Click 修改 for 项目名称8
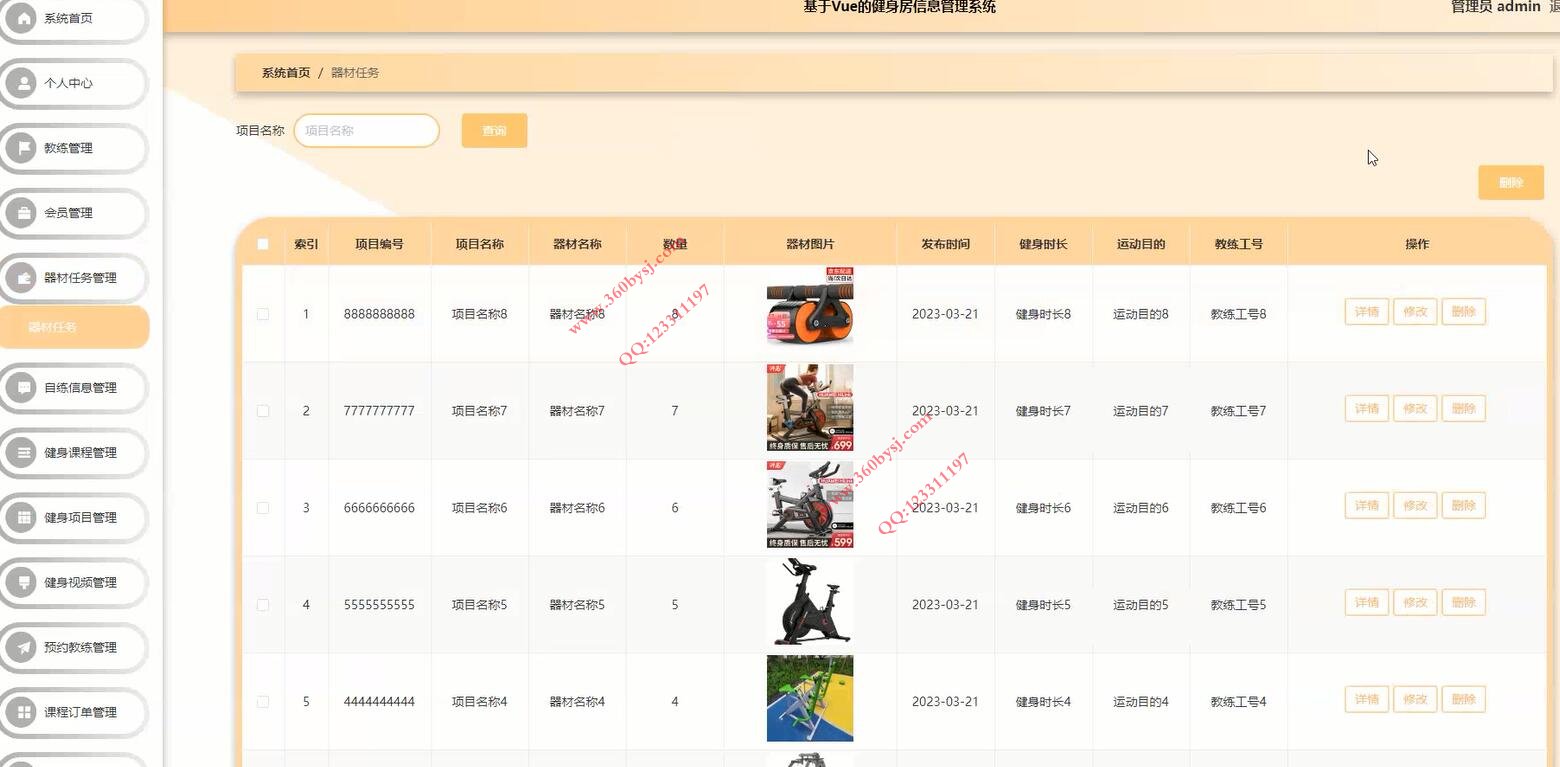The height and width of the screenshot is (767, 1560). point(1415,312)
